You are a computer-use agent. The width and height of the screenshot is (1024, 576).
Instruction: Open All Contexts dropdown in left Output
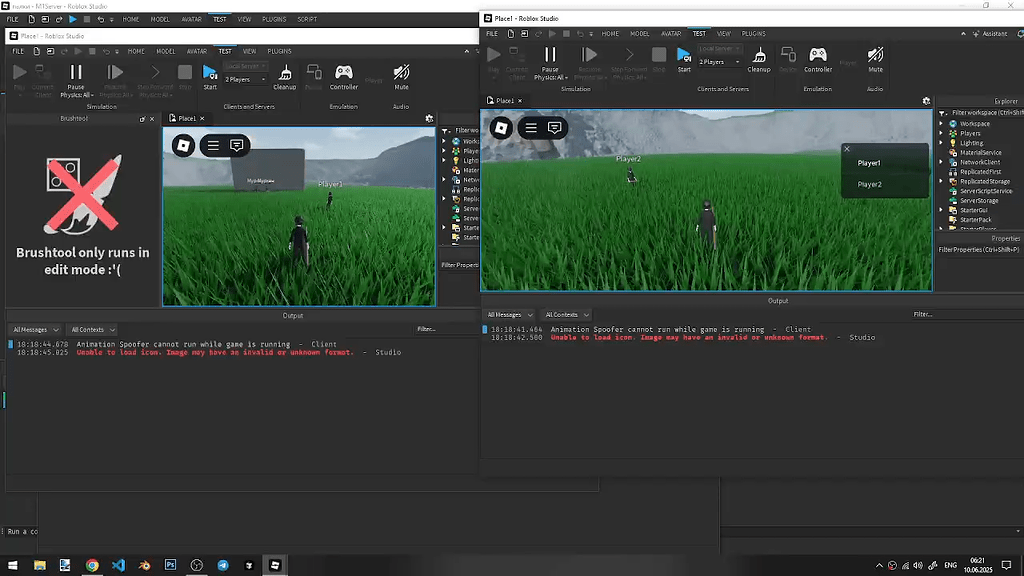(93, 330)
